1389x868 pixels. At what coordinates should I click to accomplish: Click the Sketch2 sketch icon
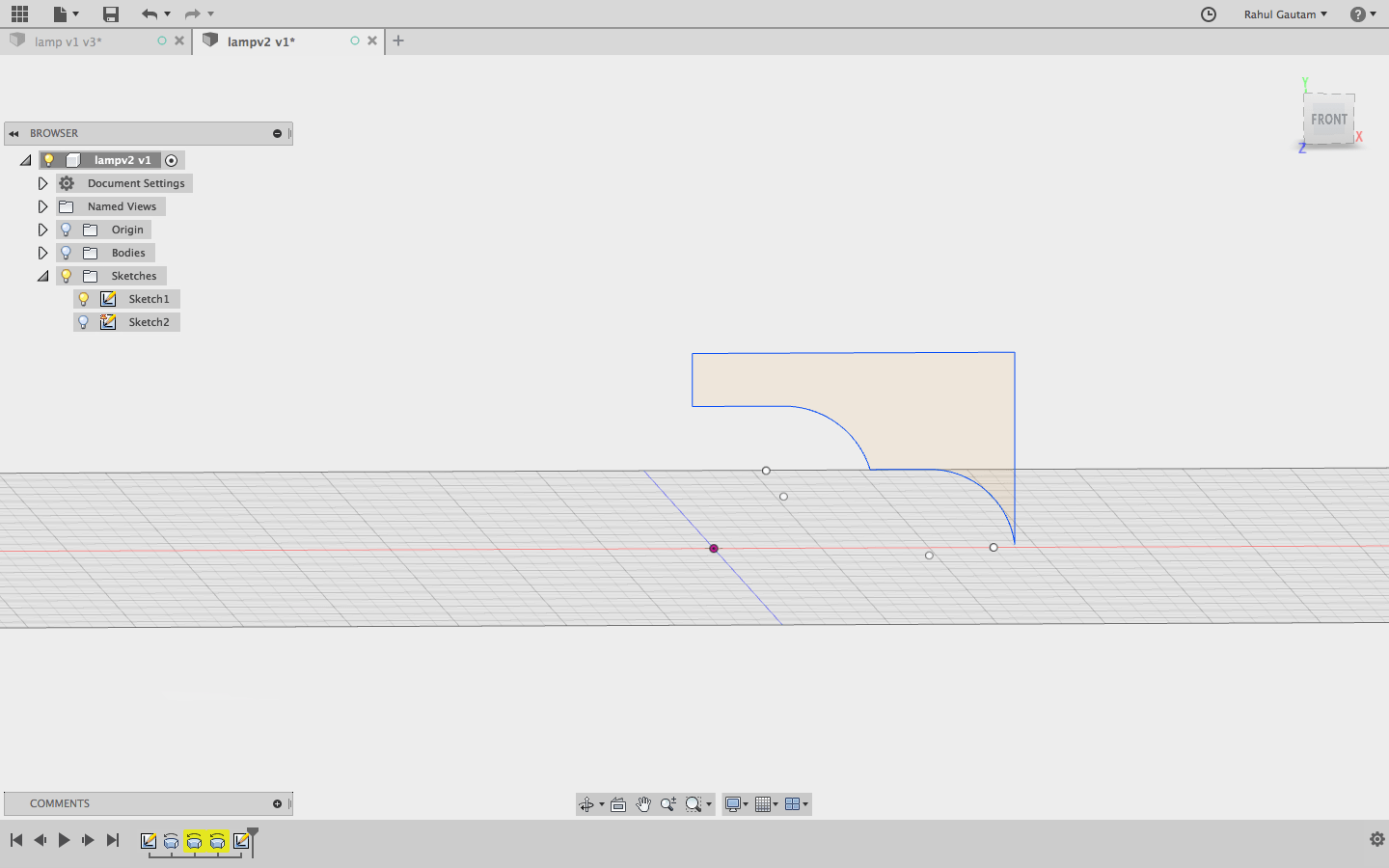click(x=108, y=322)
